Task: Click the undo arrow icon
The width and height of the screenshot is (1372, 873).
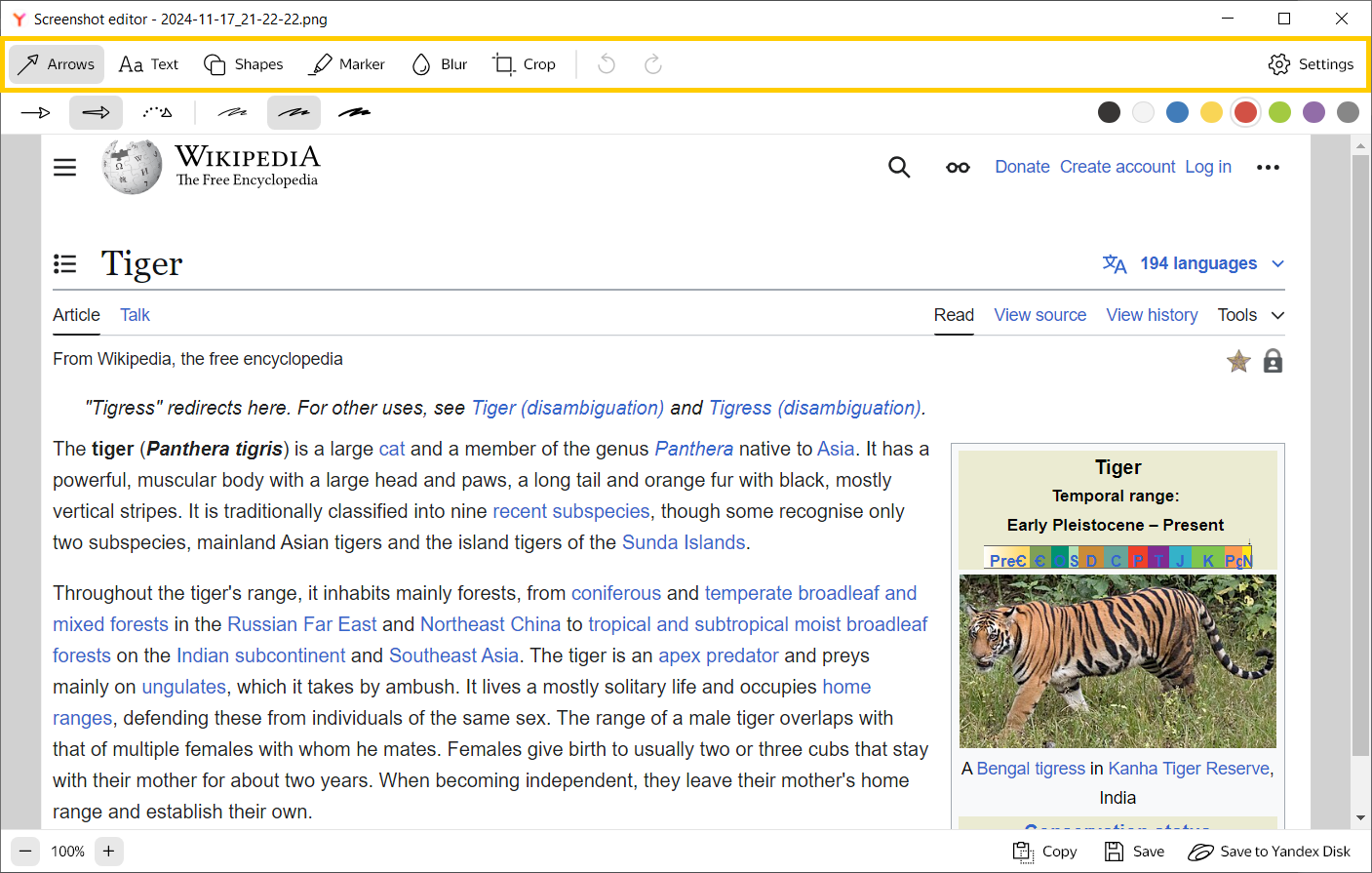Action: (x=607, y=64)
